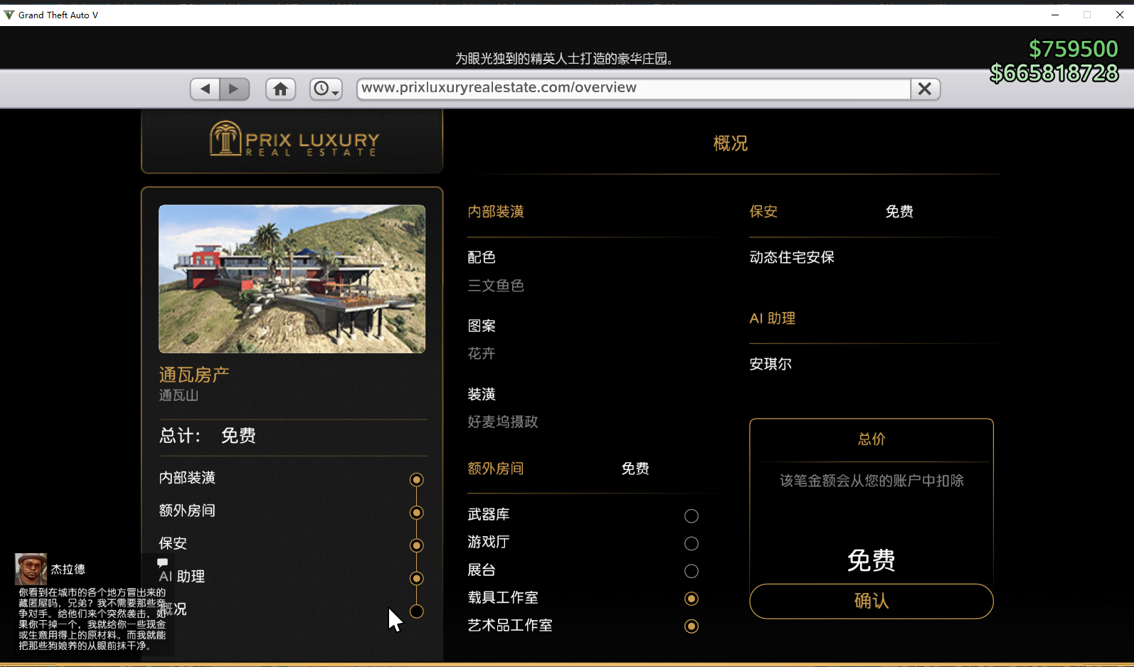Image resolution: width=1134 pixels, height=667 pixels.
Task: Click the 好麦坞摄政 decor value
Action: pos(503,422)
